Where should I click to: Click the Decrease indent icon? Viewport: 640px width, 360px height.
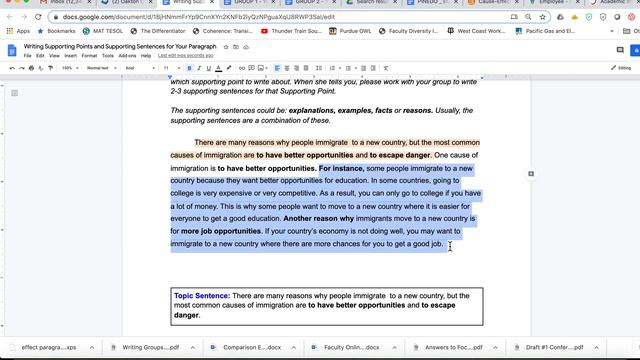[x=363, y=68]
